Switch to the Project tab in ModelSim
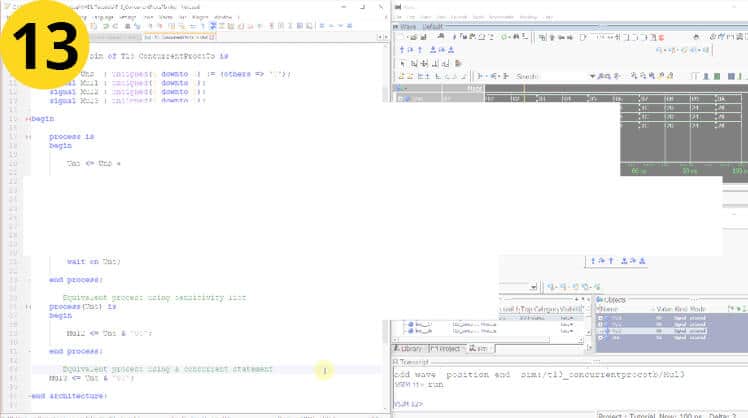 [x=445, y=349]
